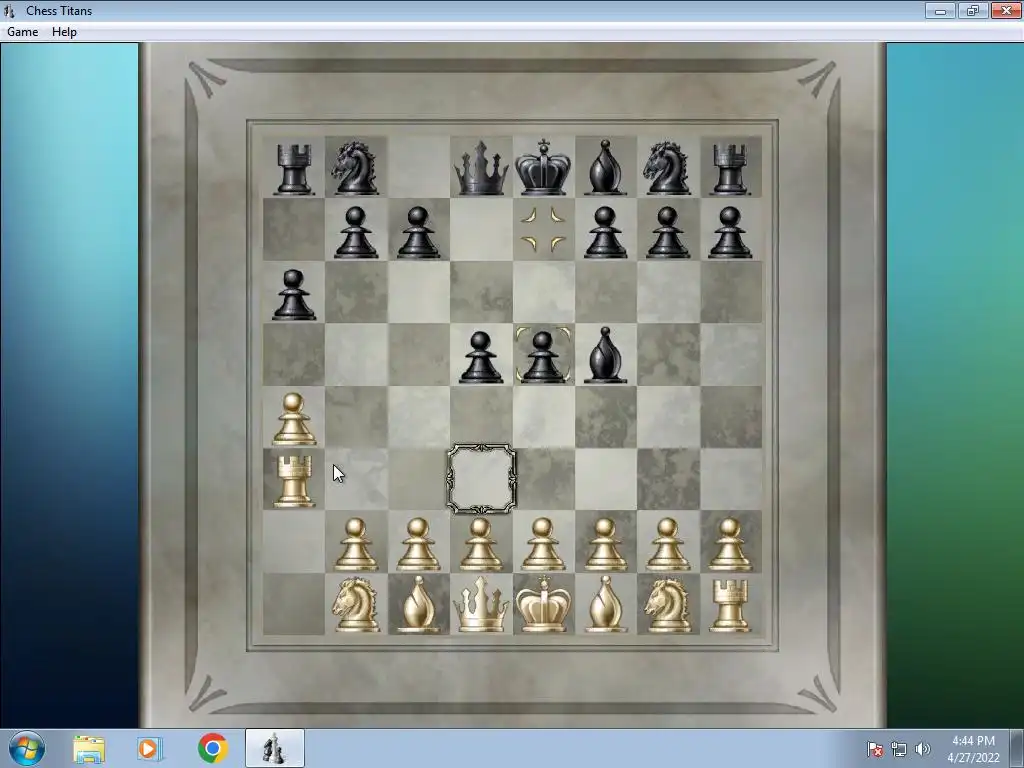
Task: Open Google Chrome from the taskbar
Action: pos(212,748)
